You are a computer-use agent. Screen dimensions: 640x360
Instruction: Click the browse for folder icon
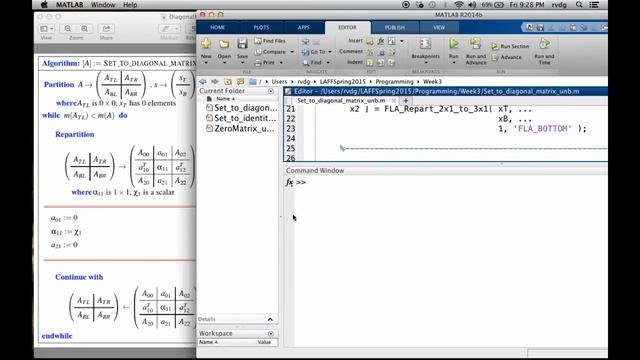coord(240,82)
